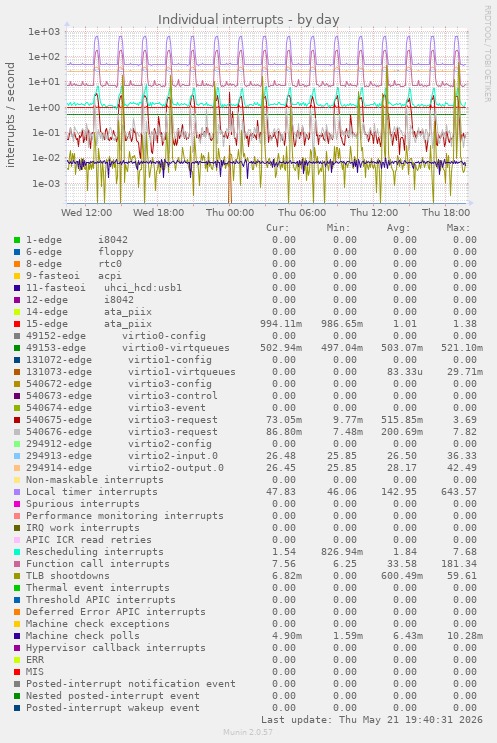Select the uhci_hcd:usb1 legend entry
This screenshot has width=497, height=743.
(143, 288)
